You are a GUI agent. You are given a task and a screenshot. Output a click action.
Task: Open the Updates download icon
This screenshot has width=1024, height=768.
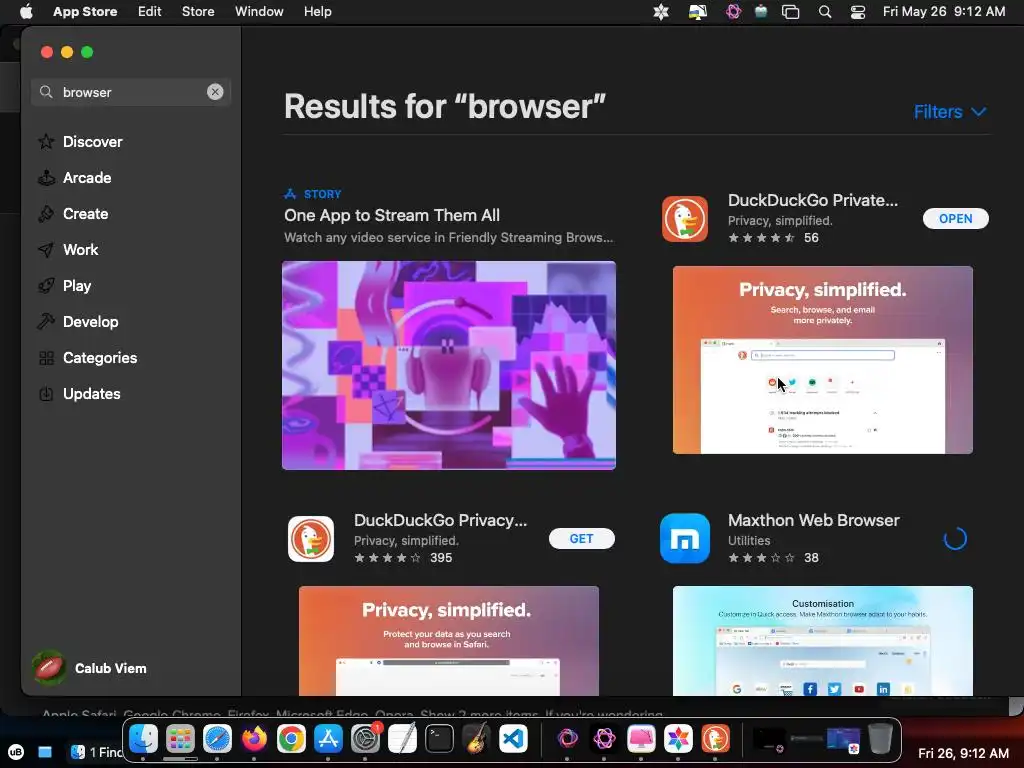46,394
